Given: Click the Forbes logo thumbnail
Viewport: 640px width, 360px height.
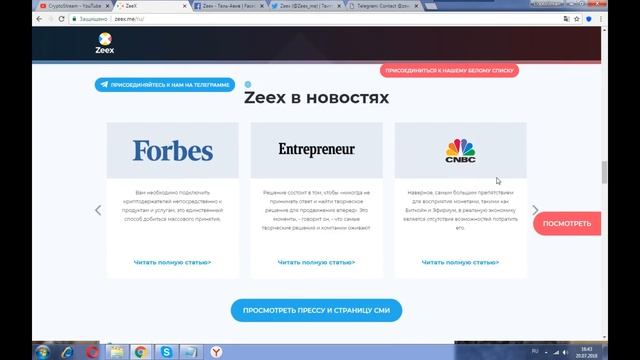Looking at the screenshot, I should pos(173,150).
